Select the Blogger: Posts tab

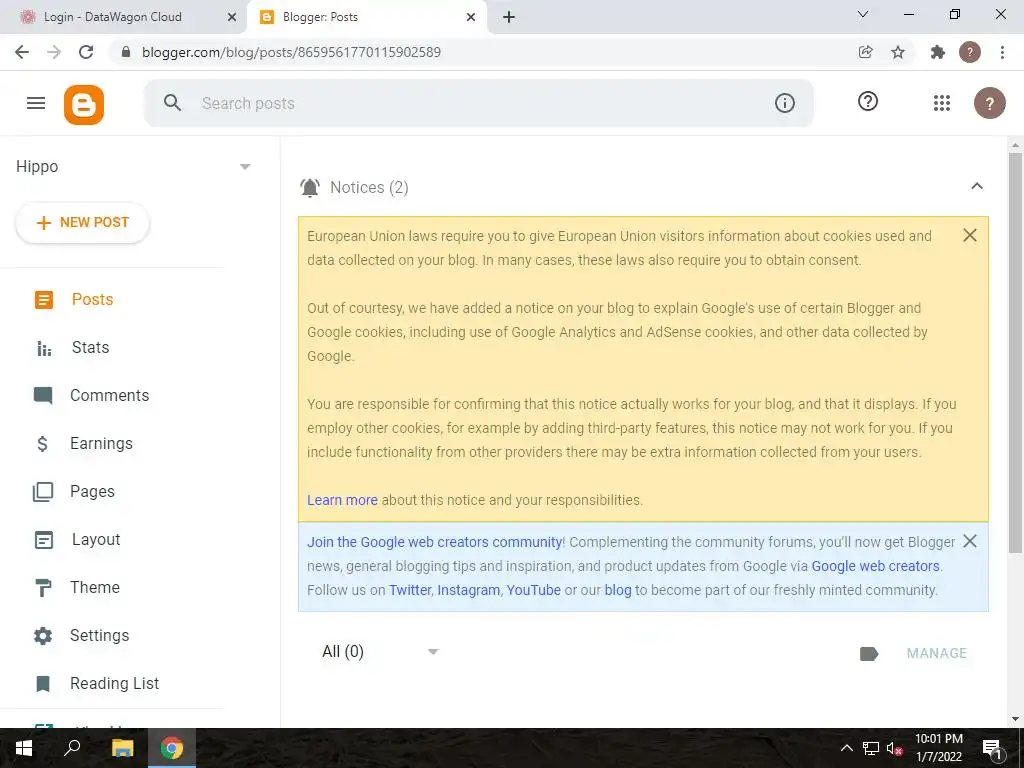point(320,17)
